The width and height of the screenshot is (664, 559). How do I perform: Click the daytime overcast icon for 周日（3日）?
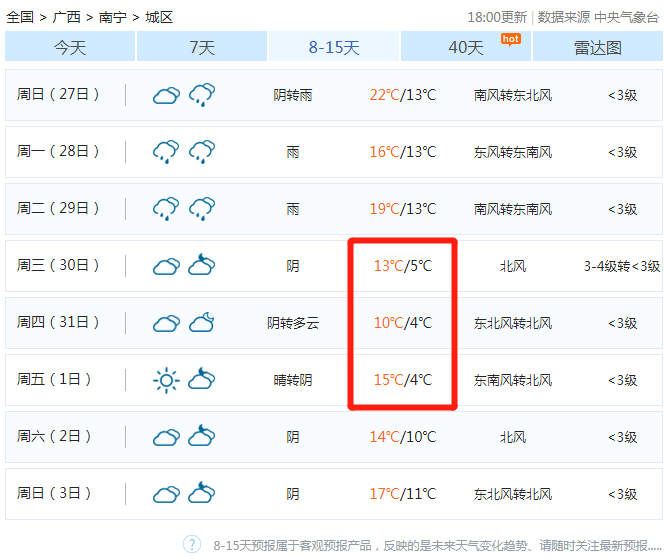[x=166, y=494]
